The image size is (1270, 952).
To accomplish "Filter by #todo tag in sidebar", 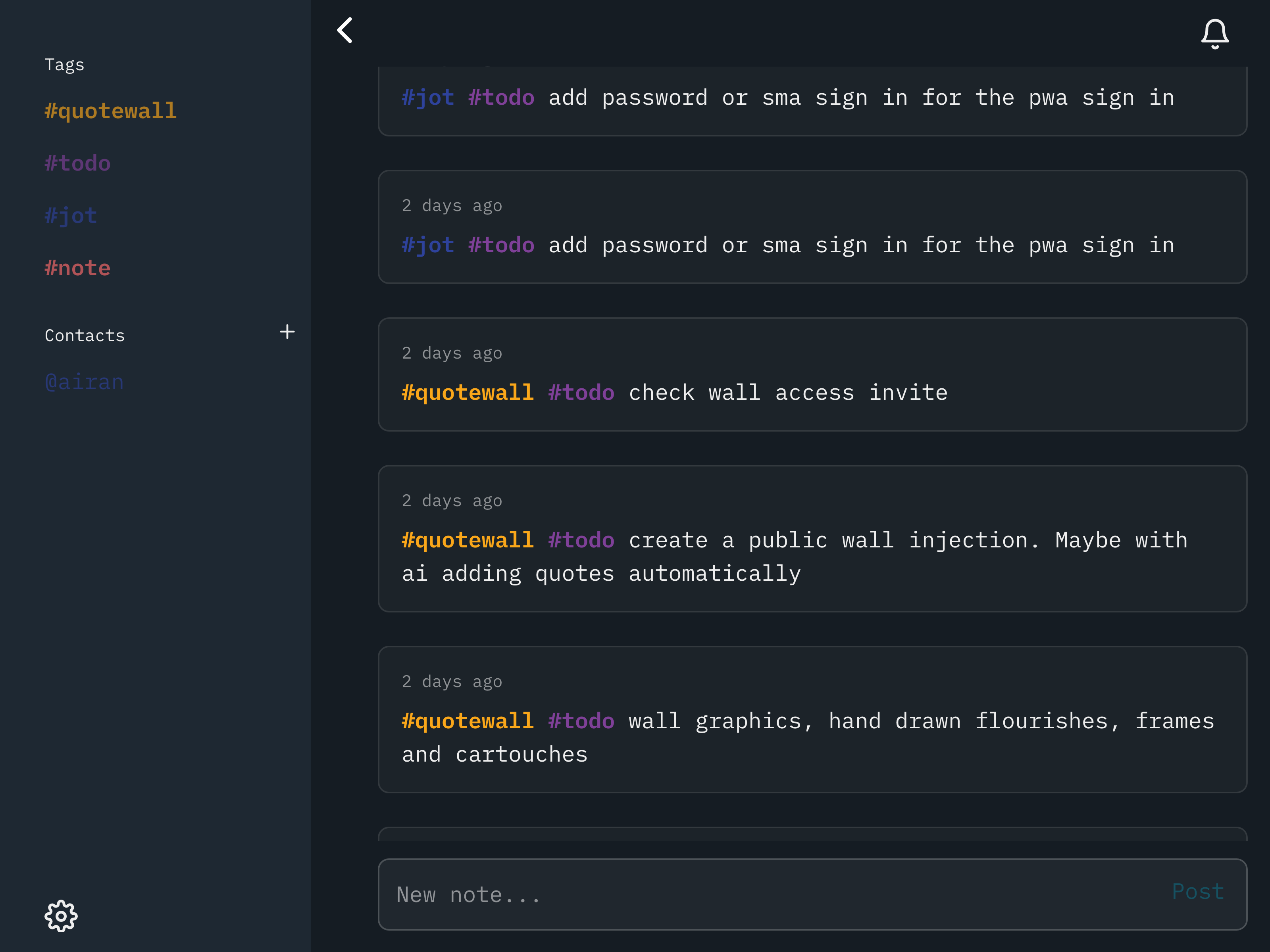I will click(77, 163).
